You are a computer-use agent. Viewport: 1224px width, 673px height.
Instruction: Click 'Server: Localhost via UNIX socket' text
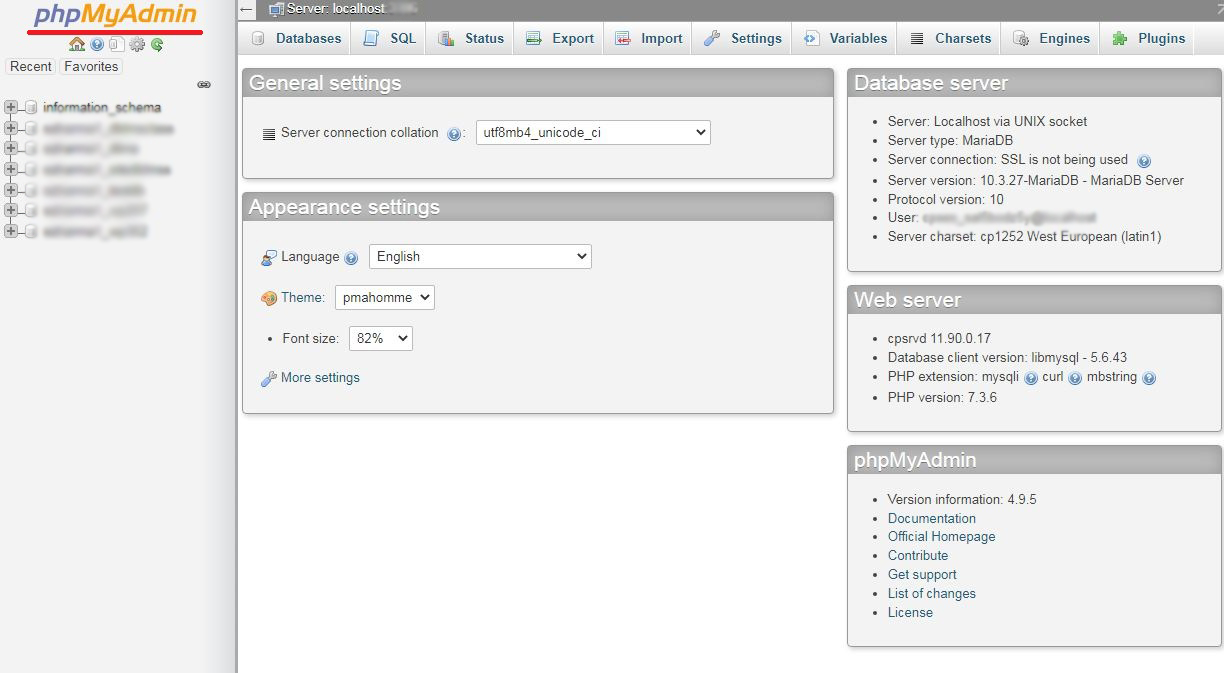[x=988, y=122]
